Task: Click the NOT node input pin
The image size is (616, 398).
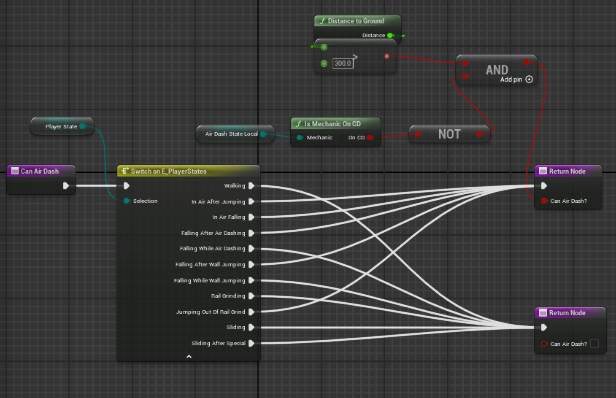Action: [418, 134]
